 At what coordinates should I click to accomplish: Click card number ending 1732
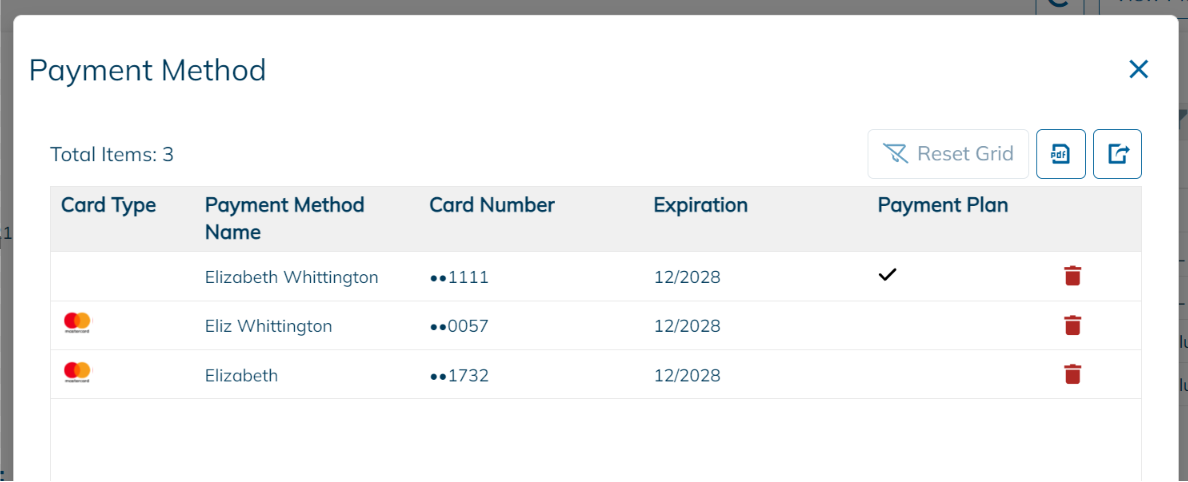(x=459, y=376)
